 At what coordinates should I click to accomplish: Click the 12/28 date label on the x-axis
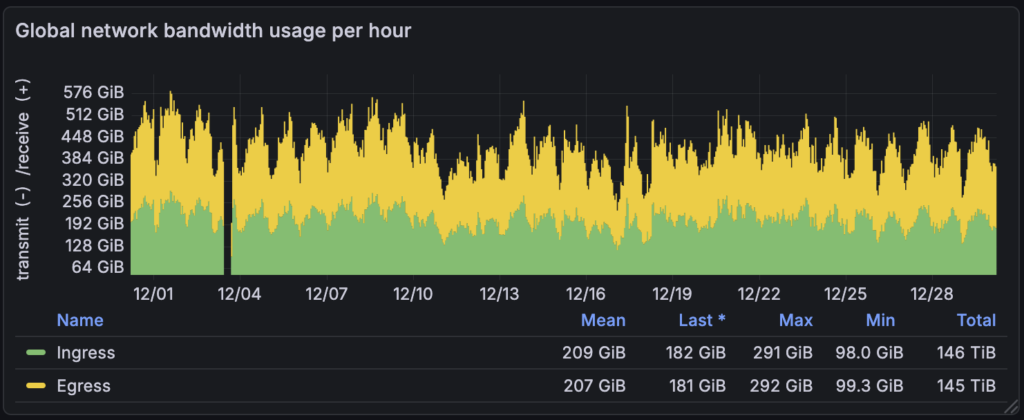point(931,294)
